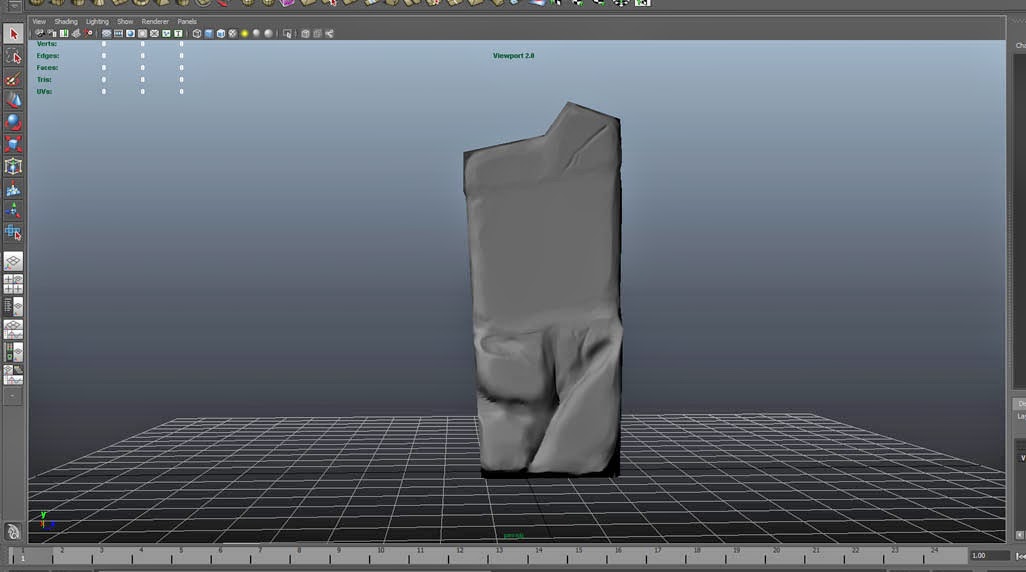Activate the Lasso select tool
1026x572 pixels.
pyautogui.click(x=13, y=57)
